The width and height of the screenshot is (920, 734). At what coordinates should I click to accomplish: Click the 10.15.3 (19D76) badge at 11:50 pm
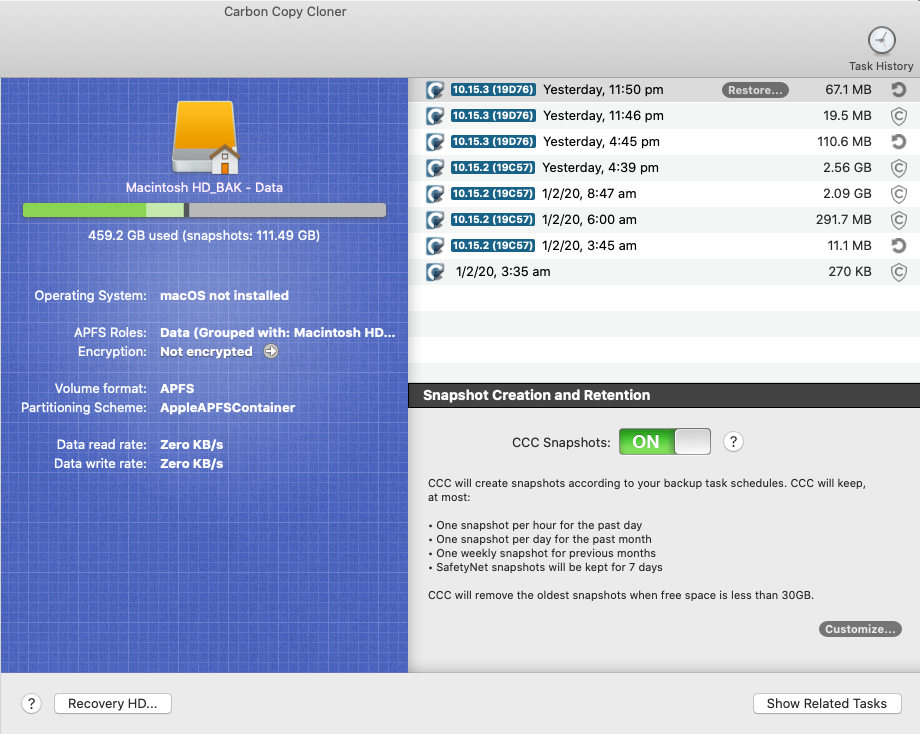click(493, 90)
